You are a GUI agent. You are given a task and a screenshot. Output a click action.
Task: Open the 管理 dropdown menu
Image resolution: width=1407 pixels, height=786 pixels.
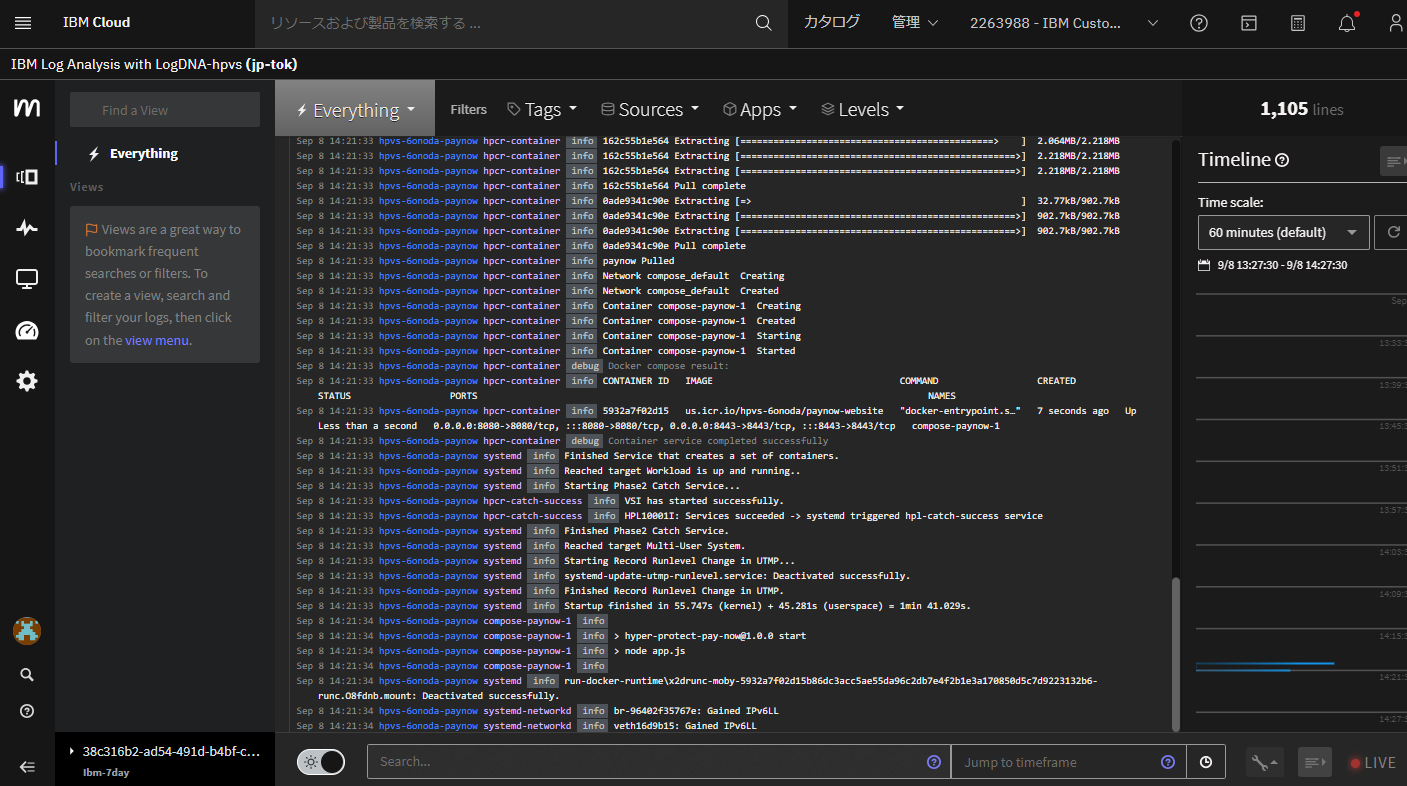coord(915,23)
